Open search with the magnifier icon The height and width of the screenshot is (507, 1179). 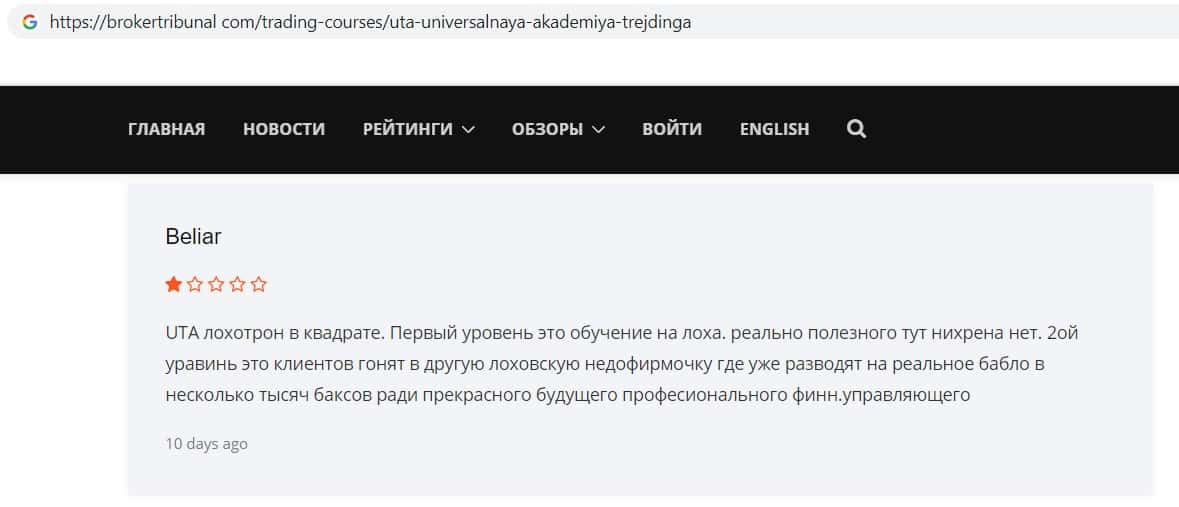[856, 129]
